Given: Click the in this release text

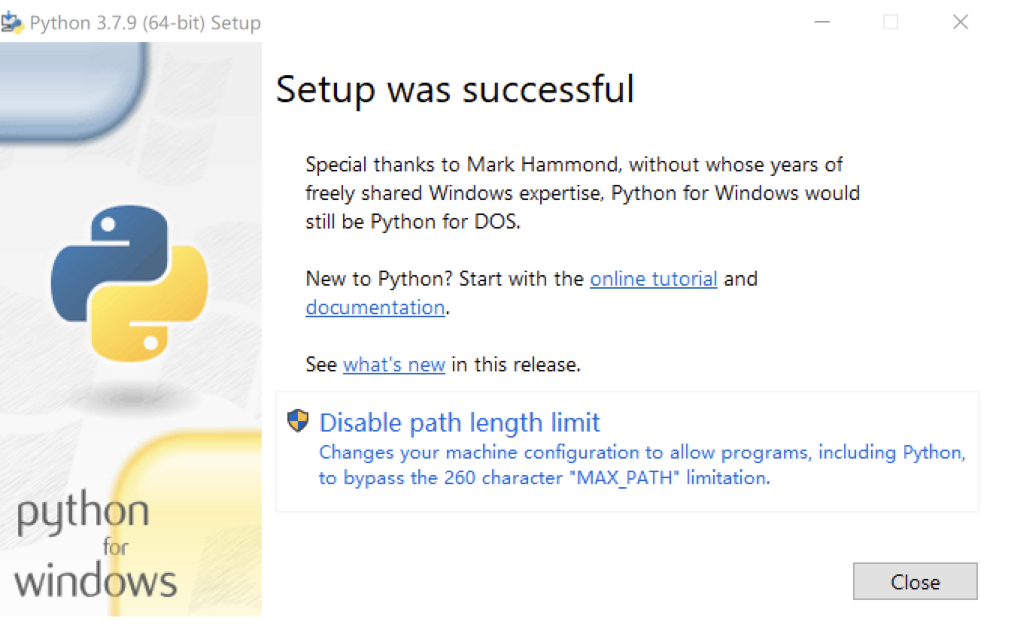Looking at the screenshot, I should (516, 365).
